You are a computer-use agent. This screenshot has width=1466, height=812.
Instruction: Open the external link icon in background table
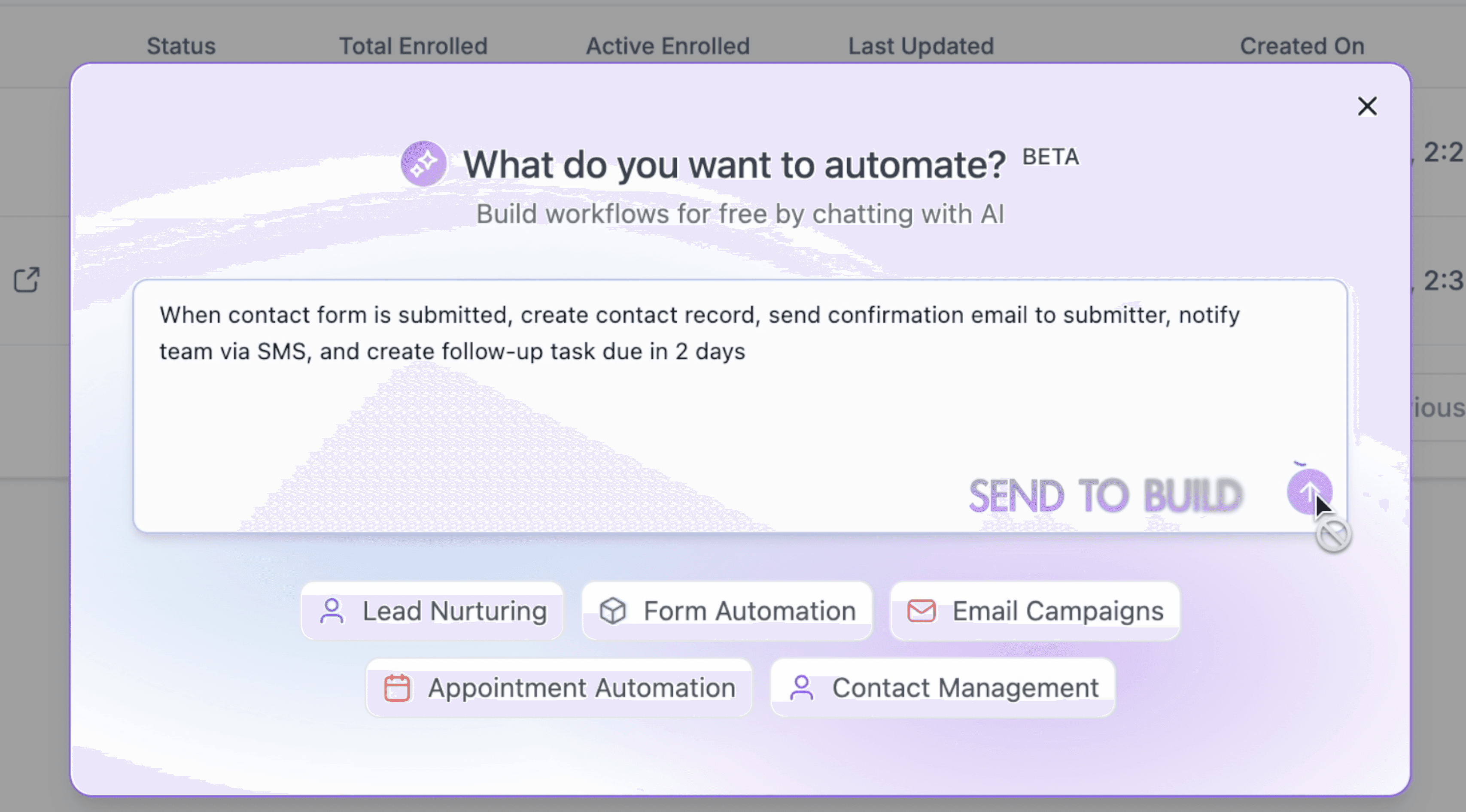[x=26, y=280]
